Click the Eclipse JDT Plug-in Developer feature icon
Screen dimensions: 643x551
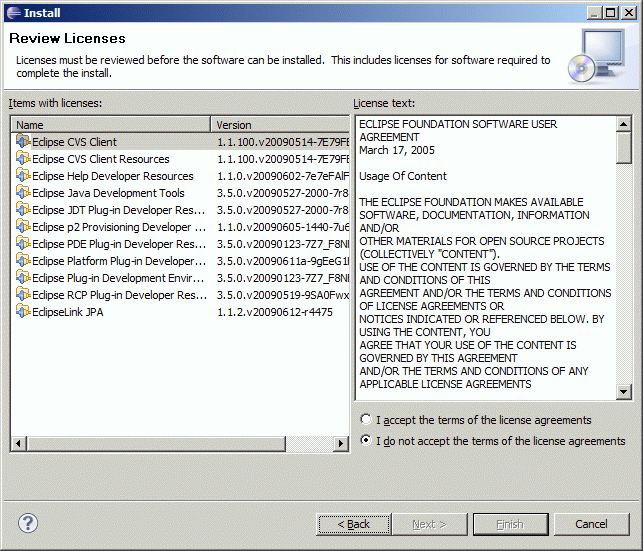pos(23,209)
